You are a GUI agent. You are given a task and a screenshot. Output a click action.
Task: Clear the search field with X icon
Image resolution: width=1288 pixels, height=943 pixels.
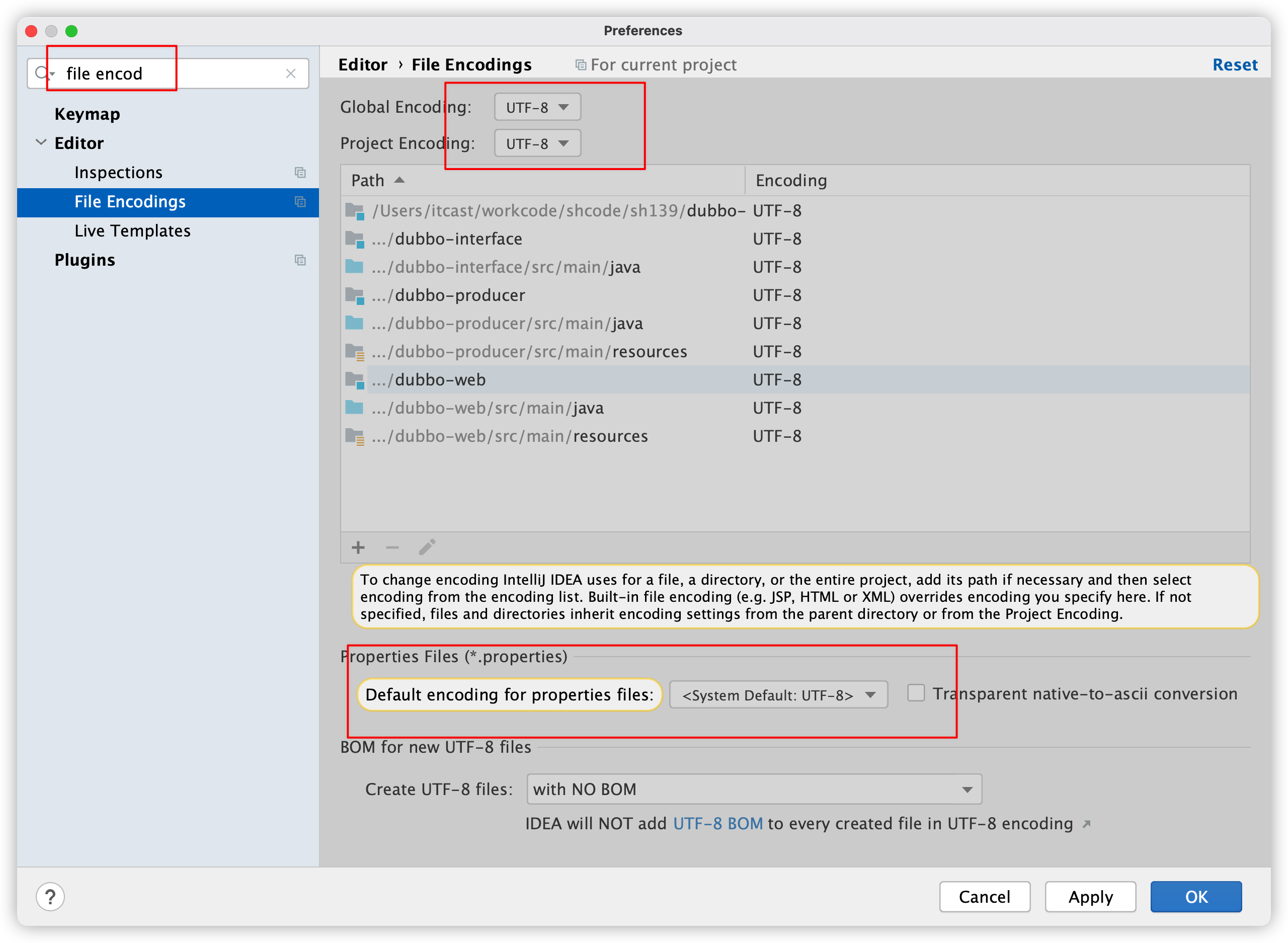pyautogui.click(x=290, y=73)
